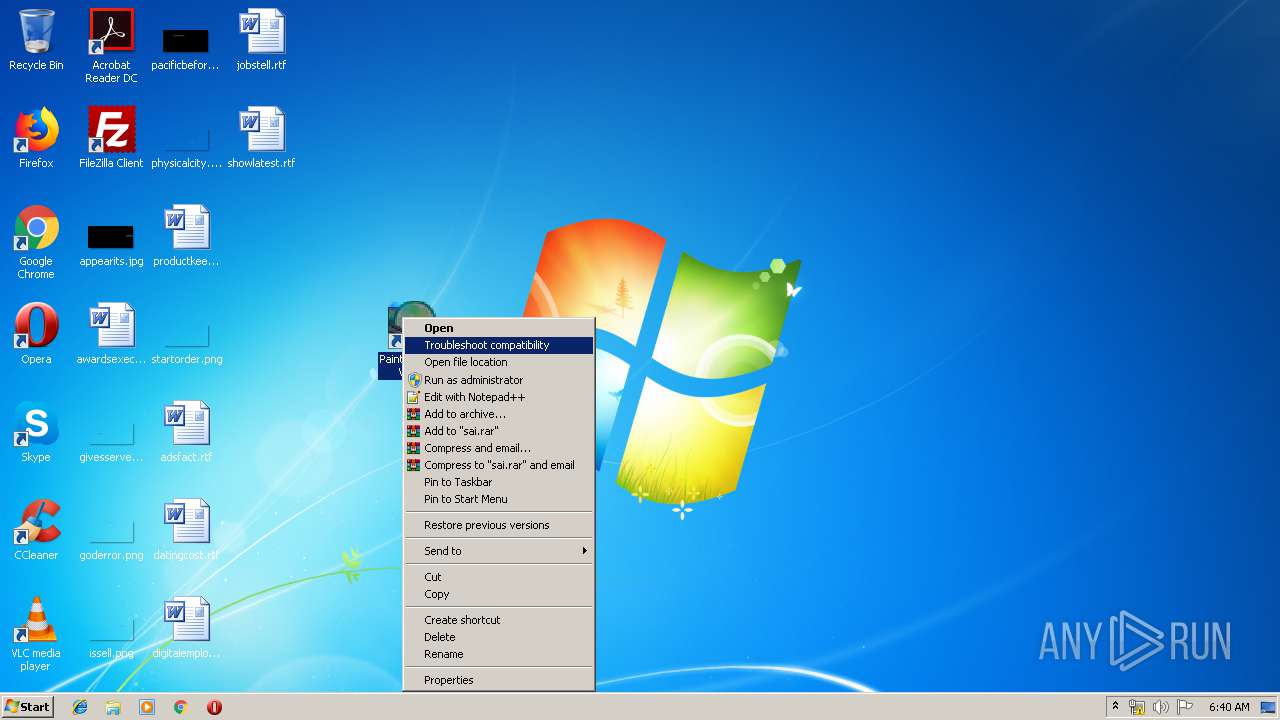
Task: Select the digitalemplo document icon
Action: [186, 628]
